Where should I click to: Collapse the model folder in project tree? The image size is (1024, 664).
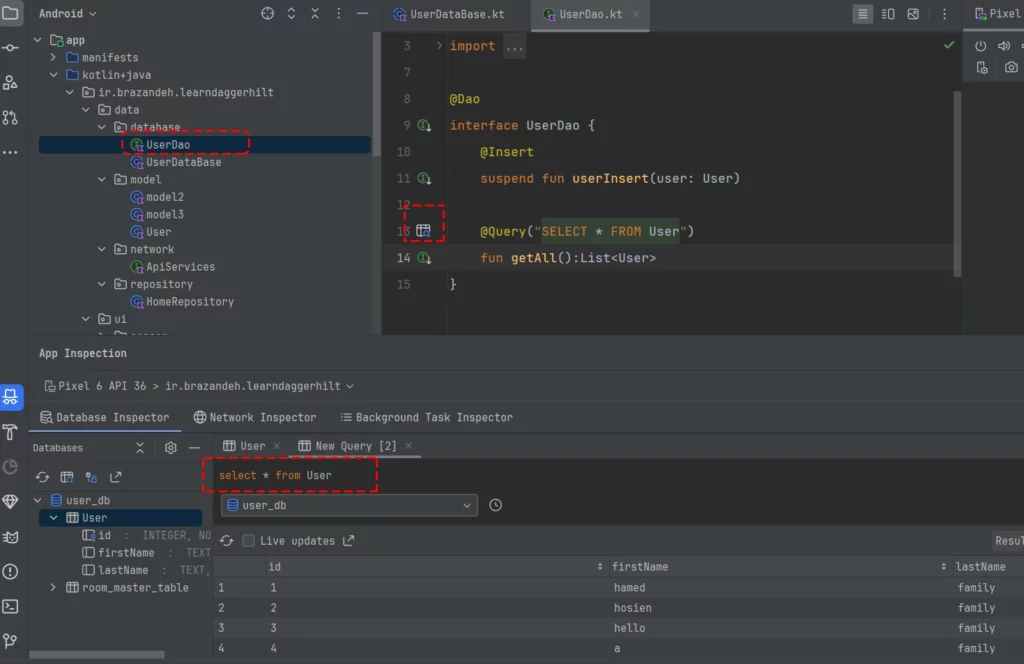[x=102, y=180]
